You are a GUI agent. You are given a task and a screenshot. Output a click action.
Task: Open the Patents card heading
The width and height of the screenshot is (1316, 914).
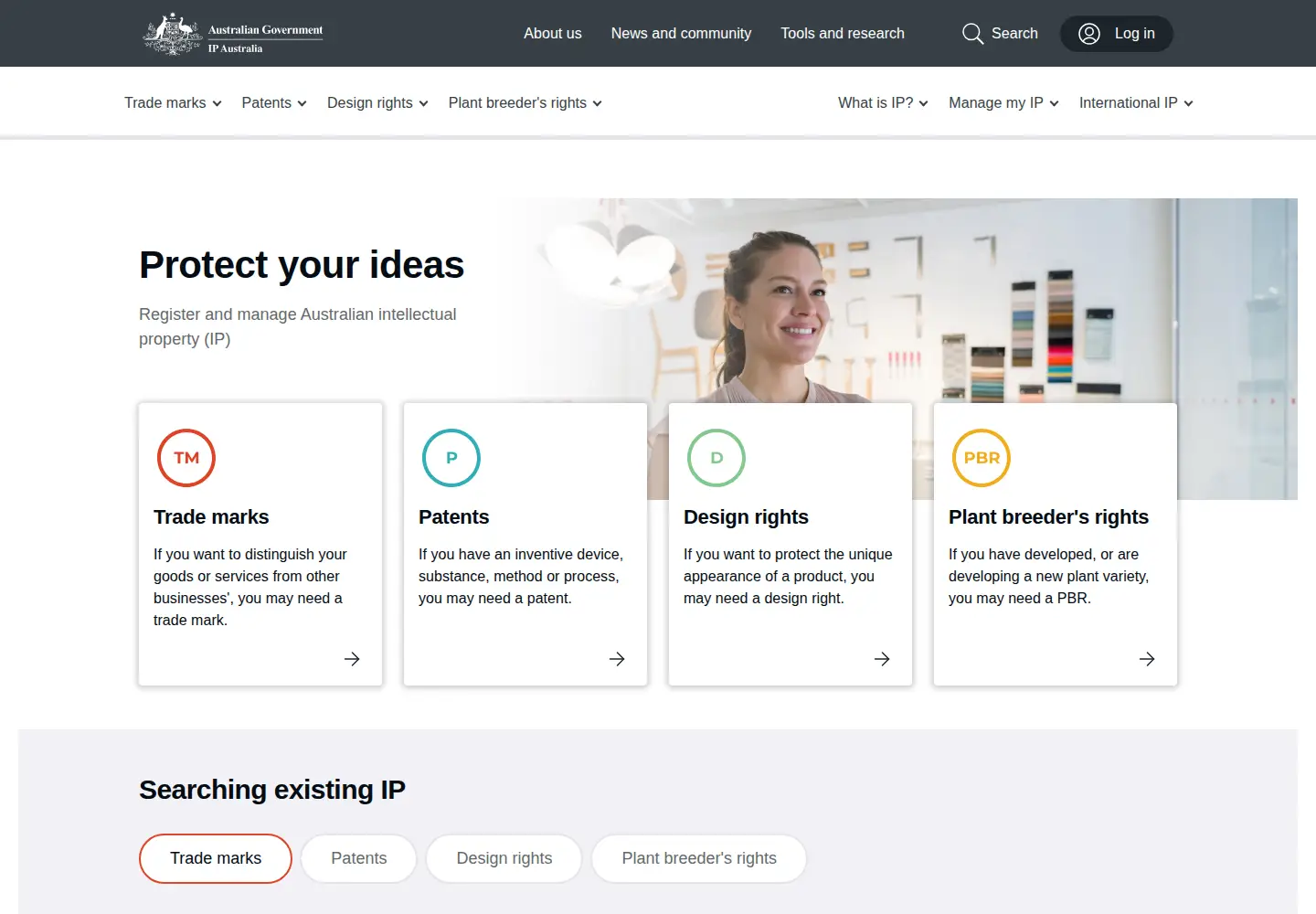point(454,517)
